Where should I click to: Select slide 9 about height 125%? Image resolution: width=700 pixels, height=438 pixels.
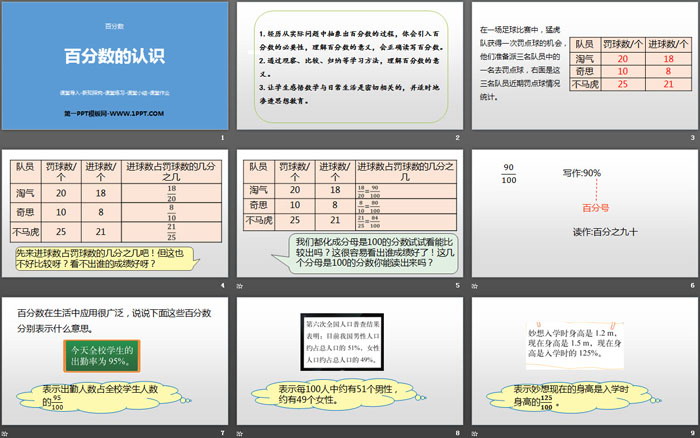coord(585,361)
